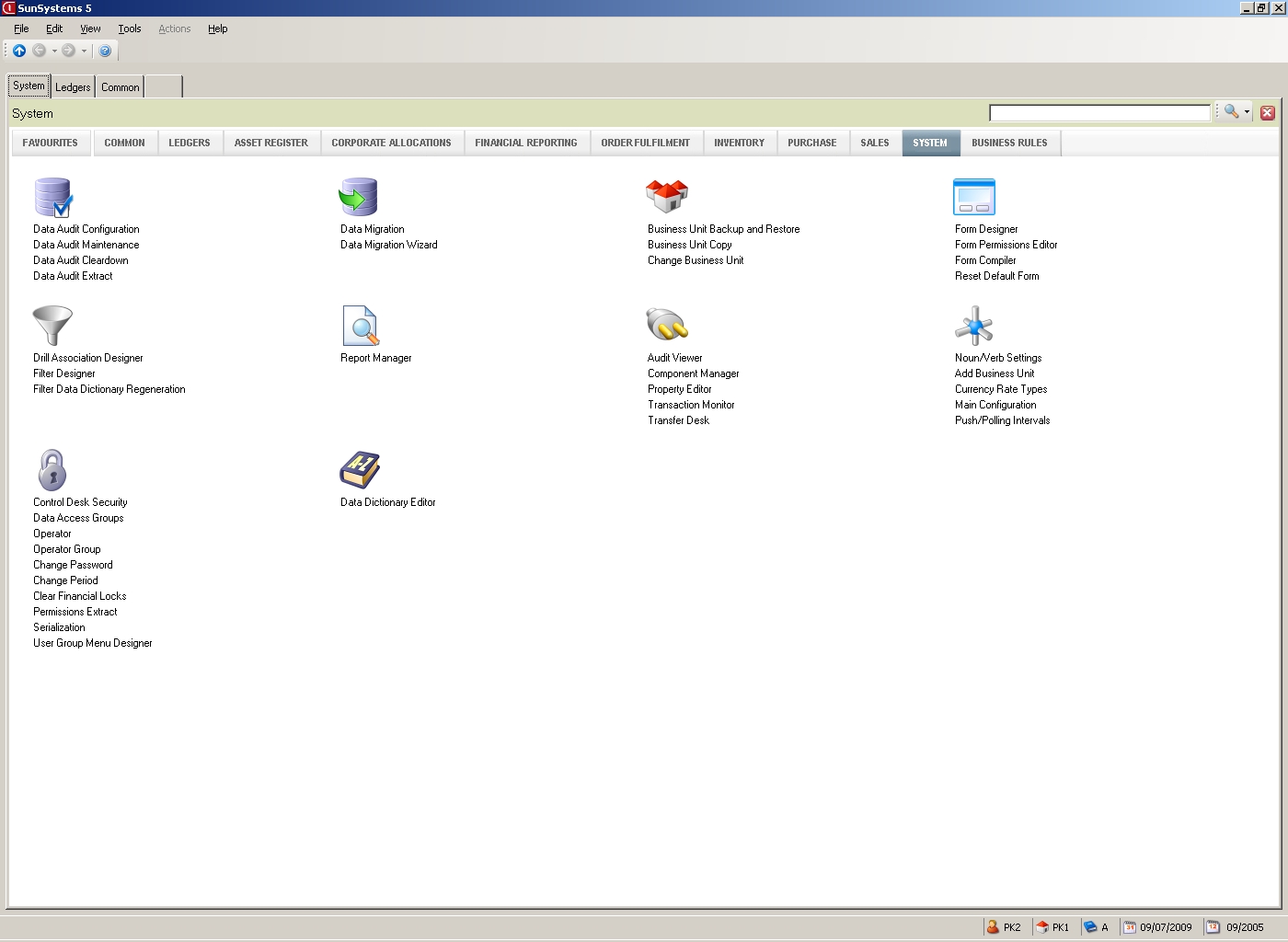Click the 09/2005 period status item

pos(1236,927)
